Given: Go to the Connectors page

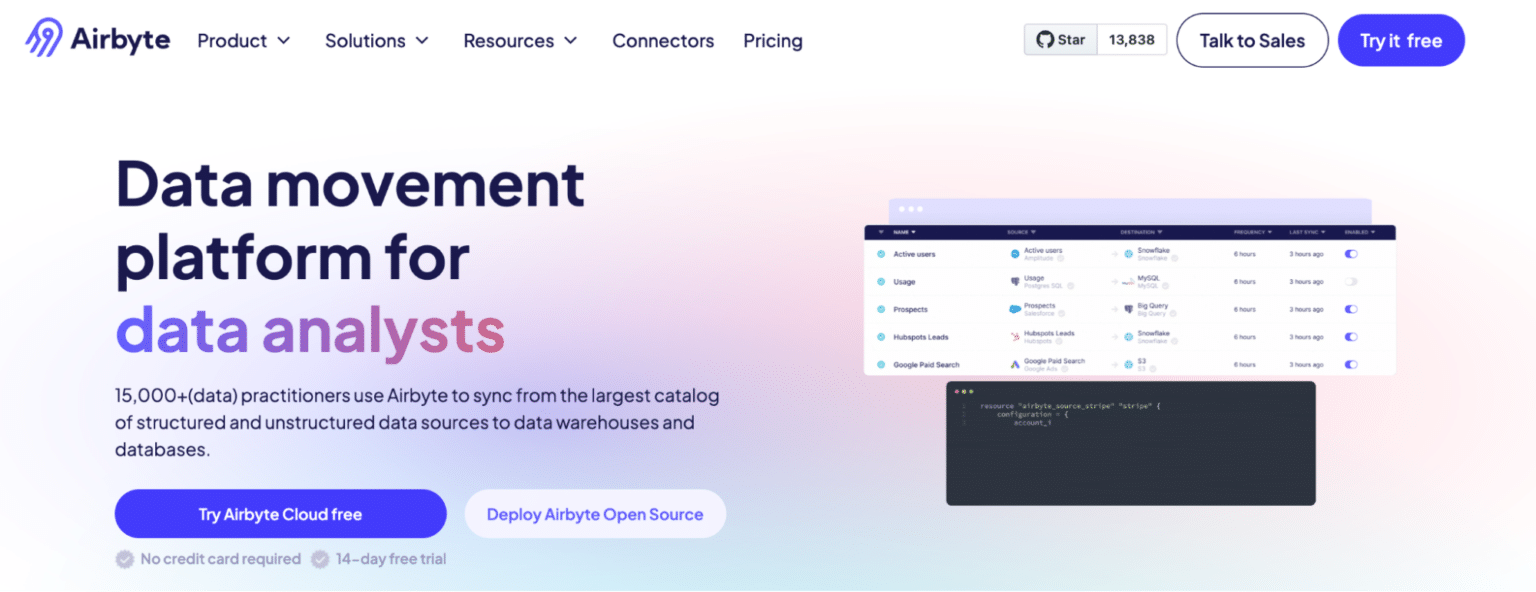Looking at the screenshot, I should tap(663, 41).
